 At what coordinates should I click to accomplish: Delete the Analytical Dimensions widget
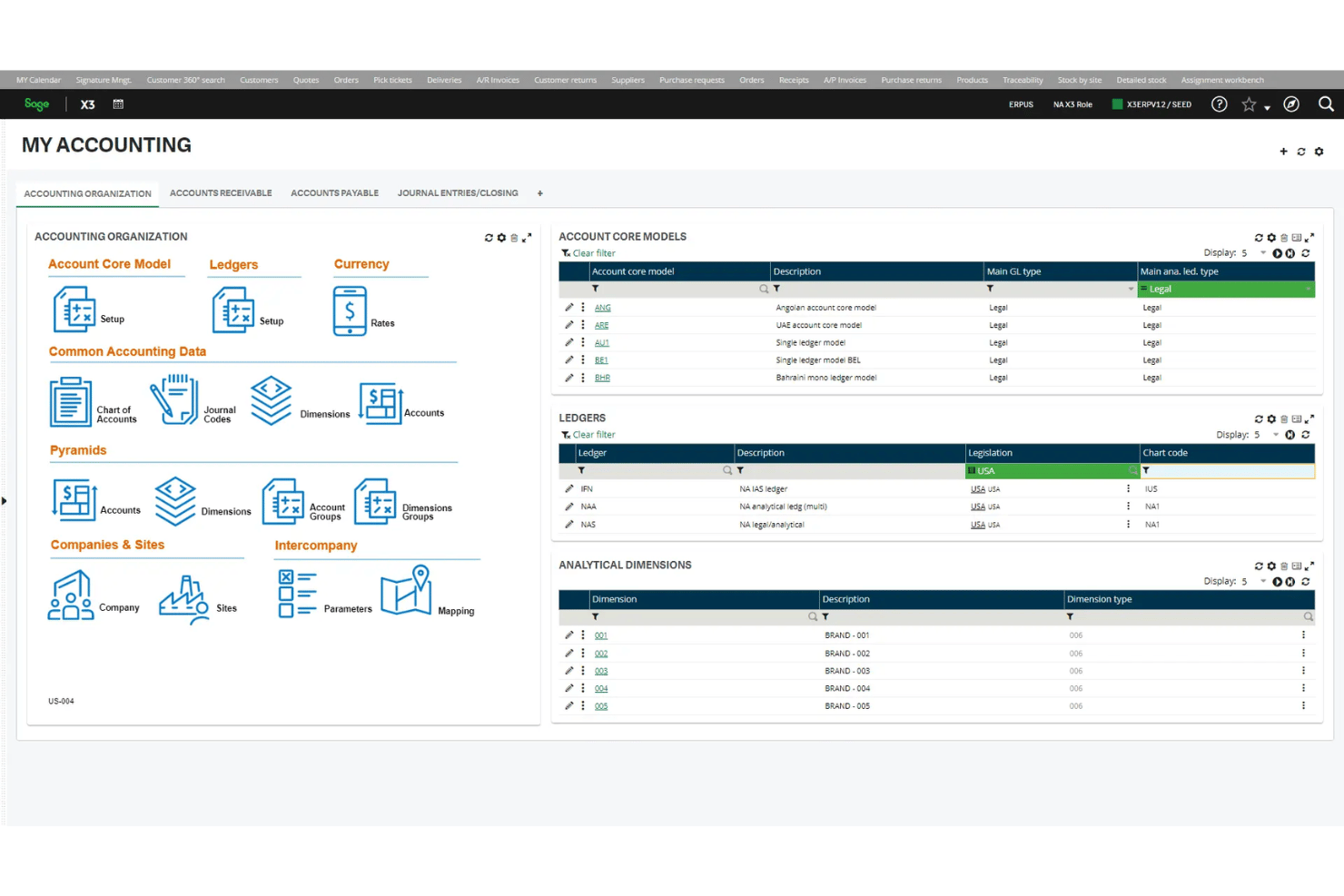tap(1284, 566)
